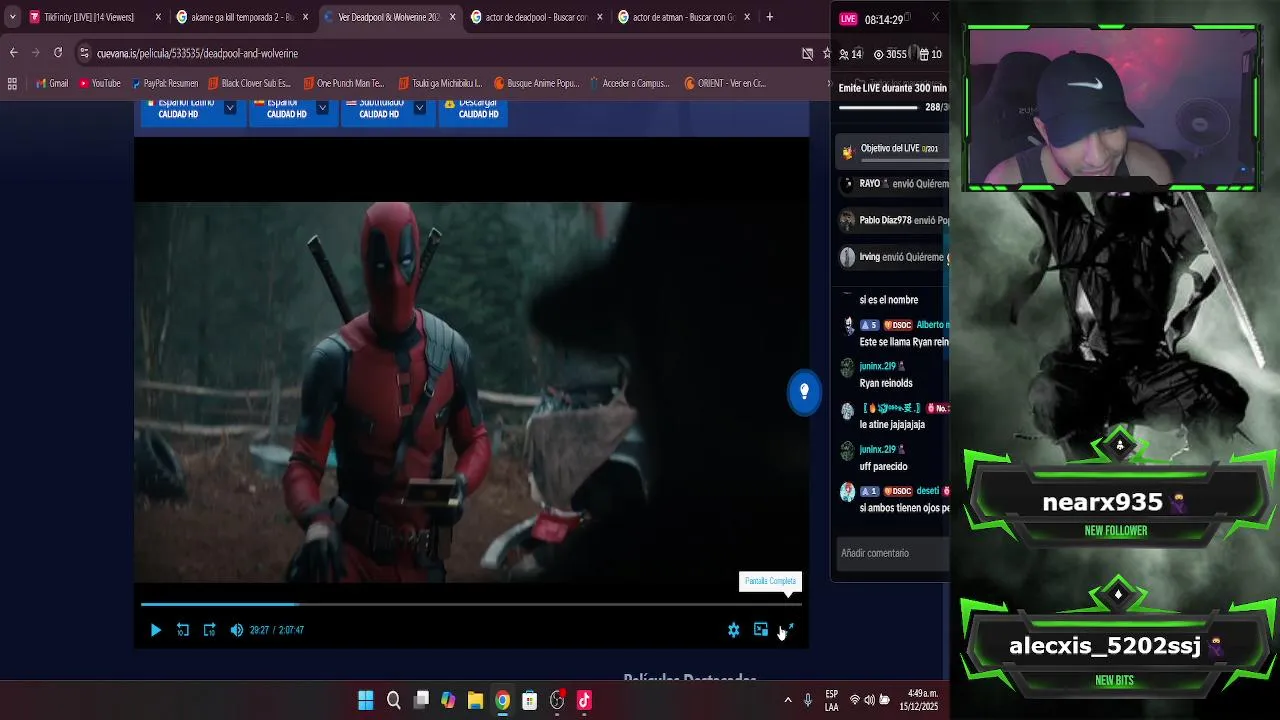Show hidden system tray icons
Screen dimensions: 1280x720
[x=787, y=701]
